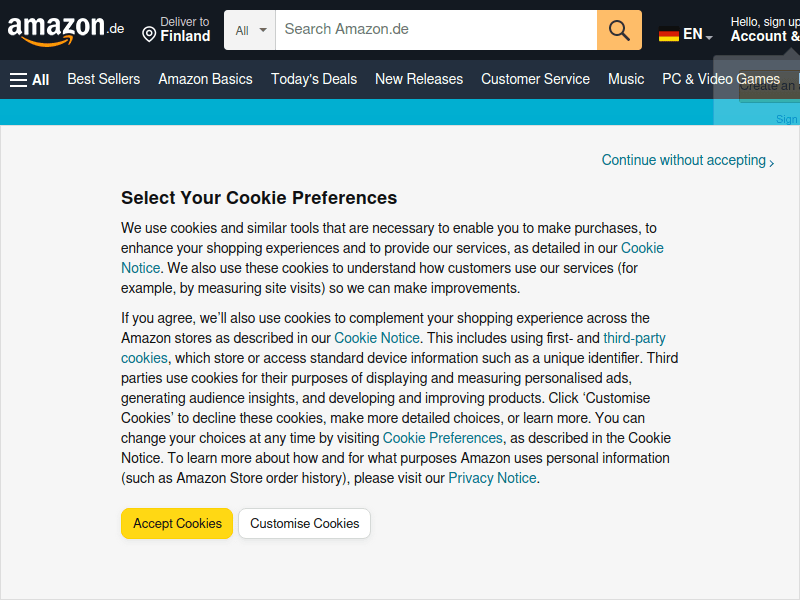This screenshot has width=800, height=600.
Task: Visit Customer Service from navigation bar
Action: point(535,79)
